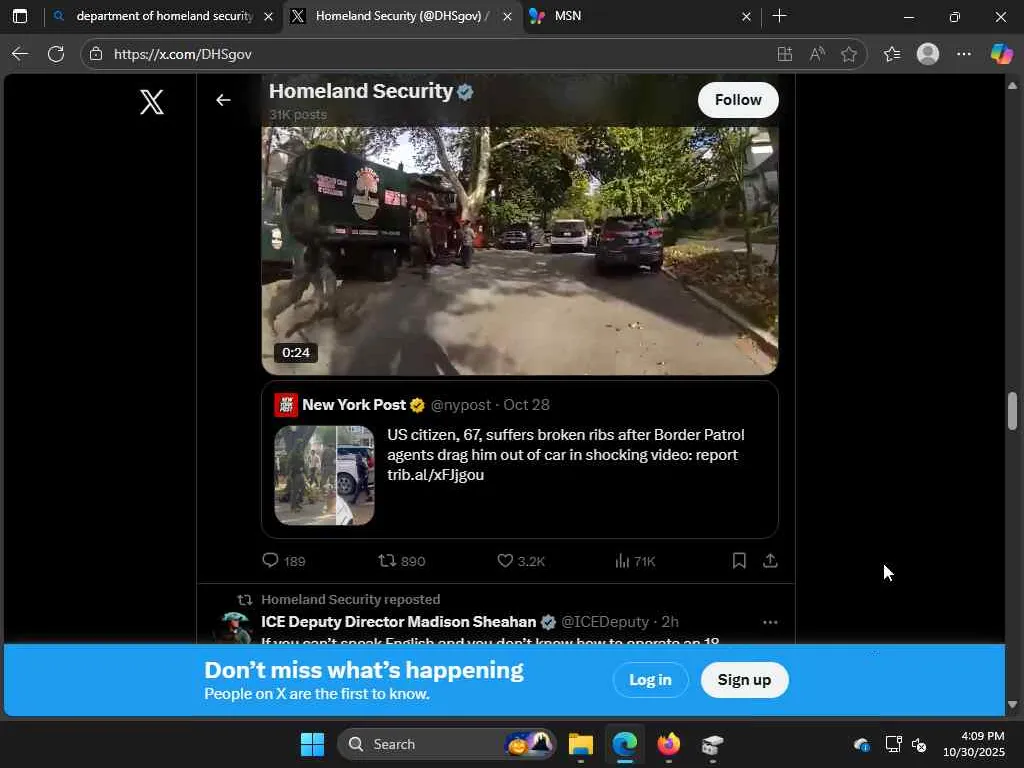1024x768 pixels.
Task: Bookmark the New York Post quote post
Action: pos(739,560)
